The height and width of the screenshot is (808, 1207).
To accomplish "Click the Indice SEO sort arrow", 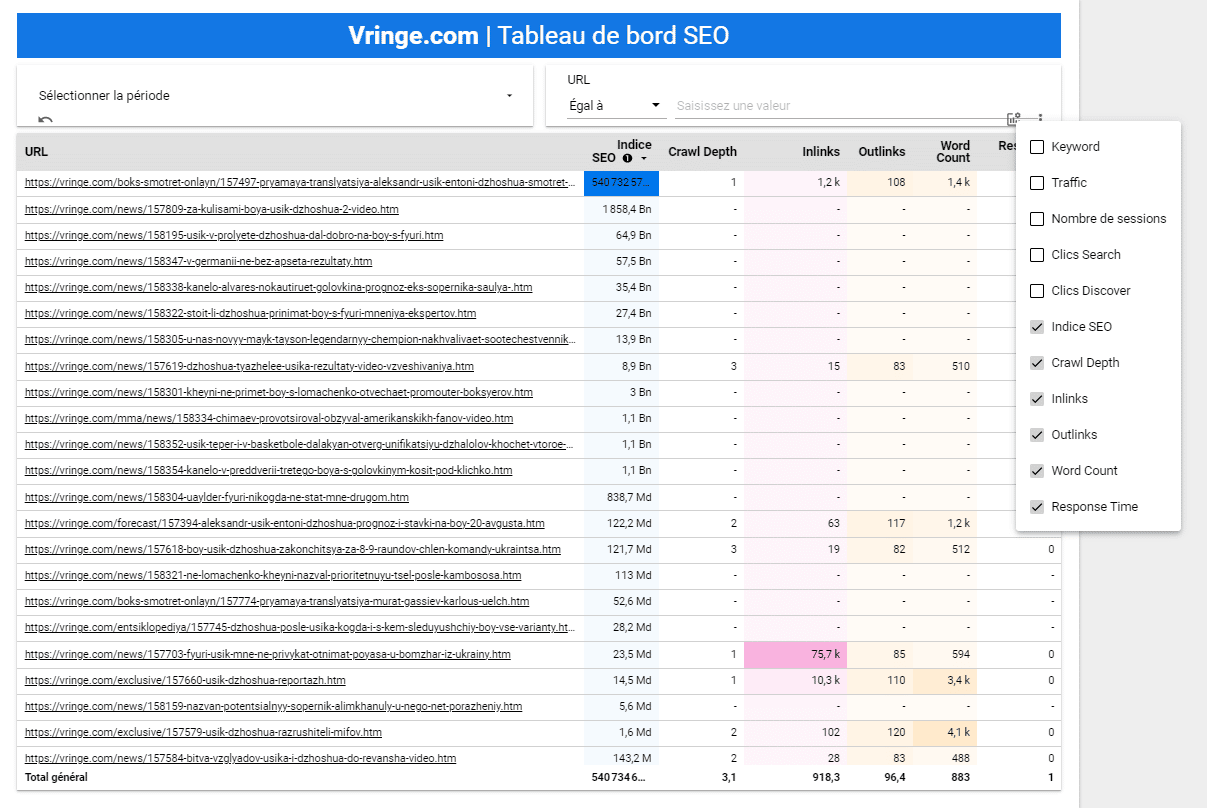I will point(645,158).
